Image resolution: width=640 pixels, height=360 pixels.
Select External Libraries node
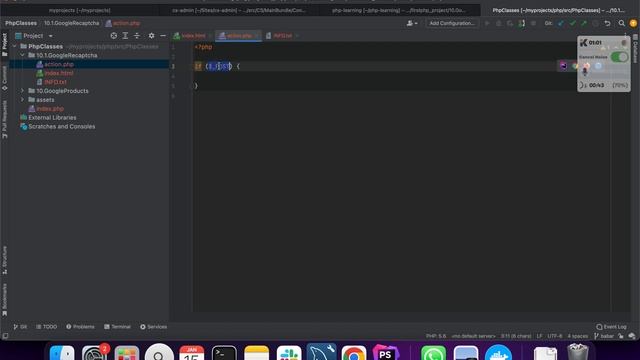[x=52, y=118]
